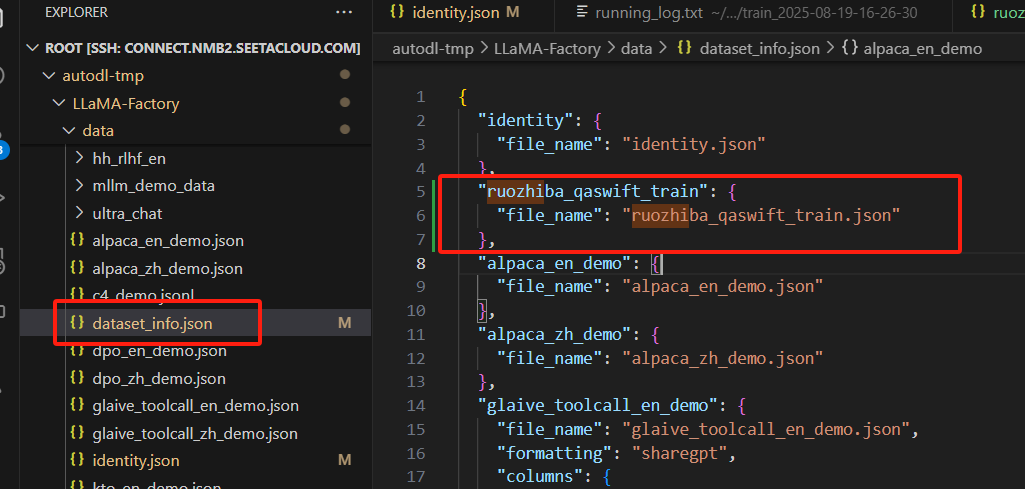1025x489 pixels.
Task: Click JSON icon beside alpaca_en_demo.json
Action: (77, 240)
